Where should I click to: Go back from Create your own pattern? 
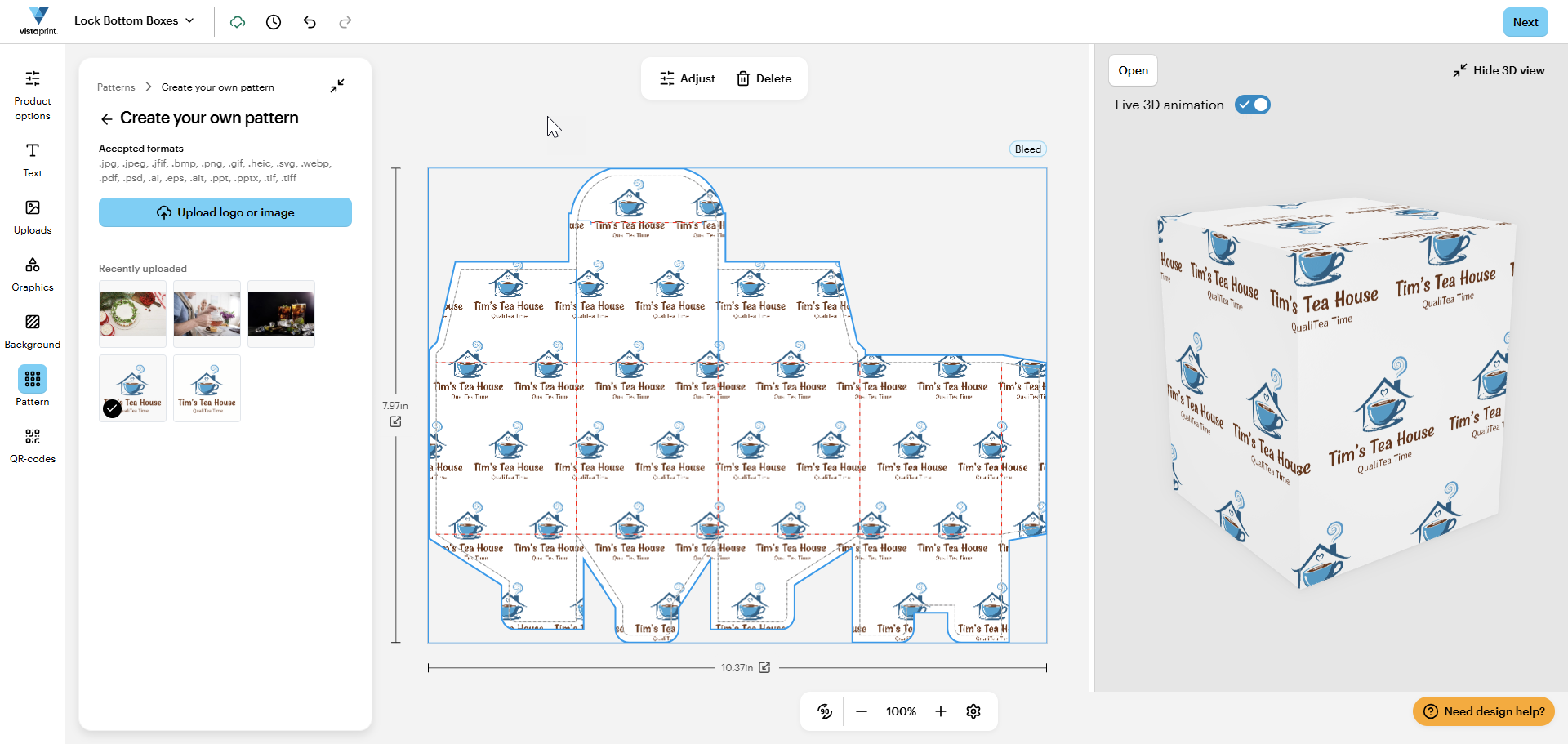coord(107,119)
